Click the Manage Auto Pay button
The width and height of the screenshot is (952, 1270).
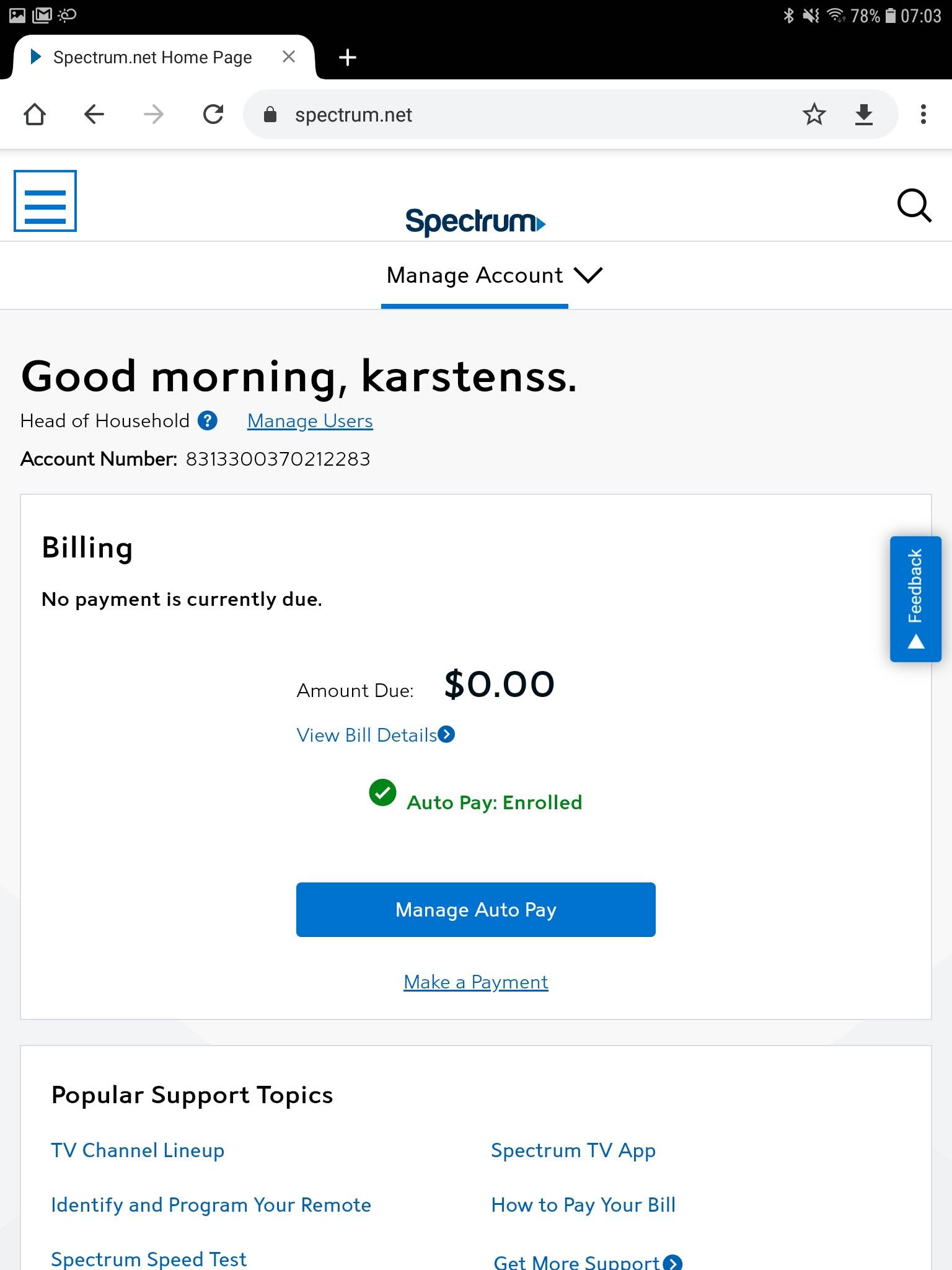coord(475,910)
